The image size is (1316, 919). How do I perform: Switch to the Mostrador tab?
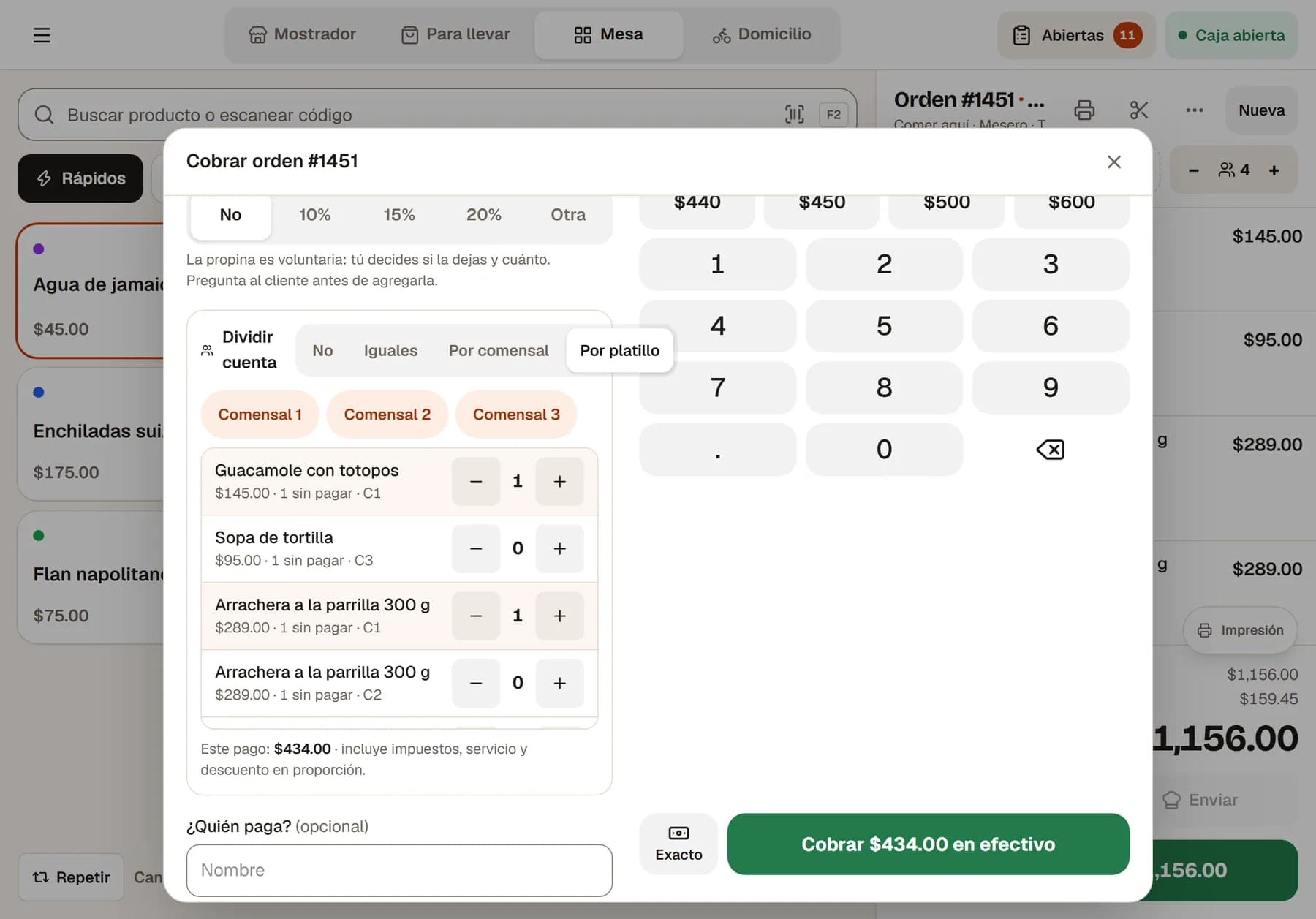(302, 34)
